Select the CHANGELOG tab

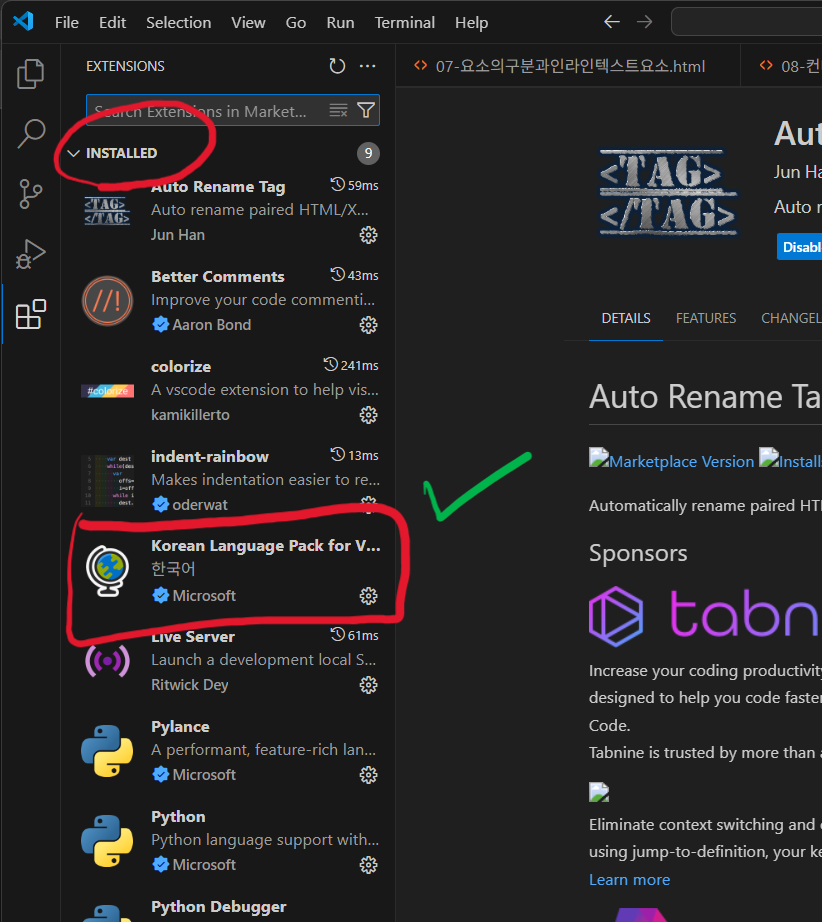[791, 318]
